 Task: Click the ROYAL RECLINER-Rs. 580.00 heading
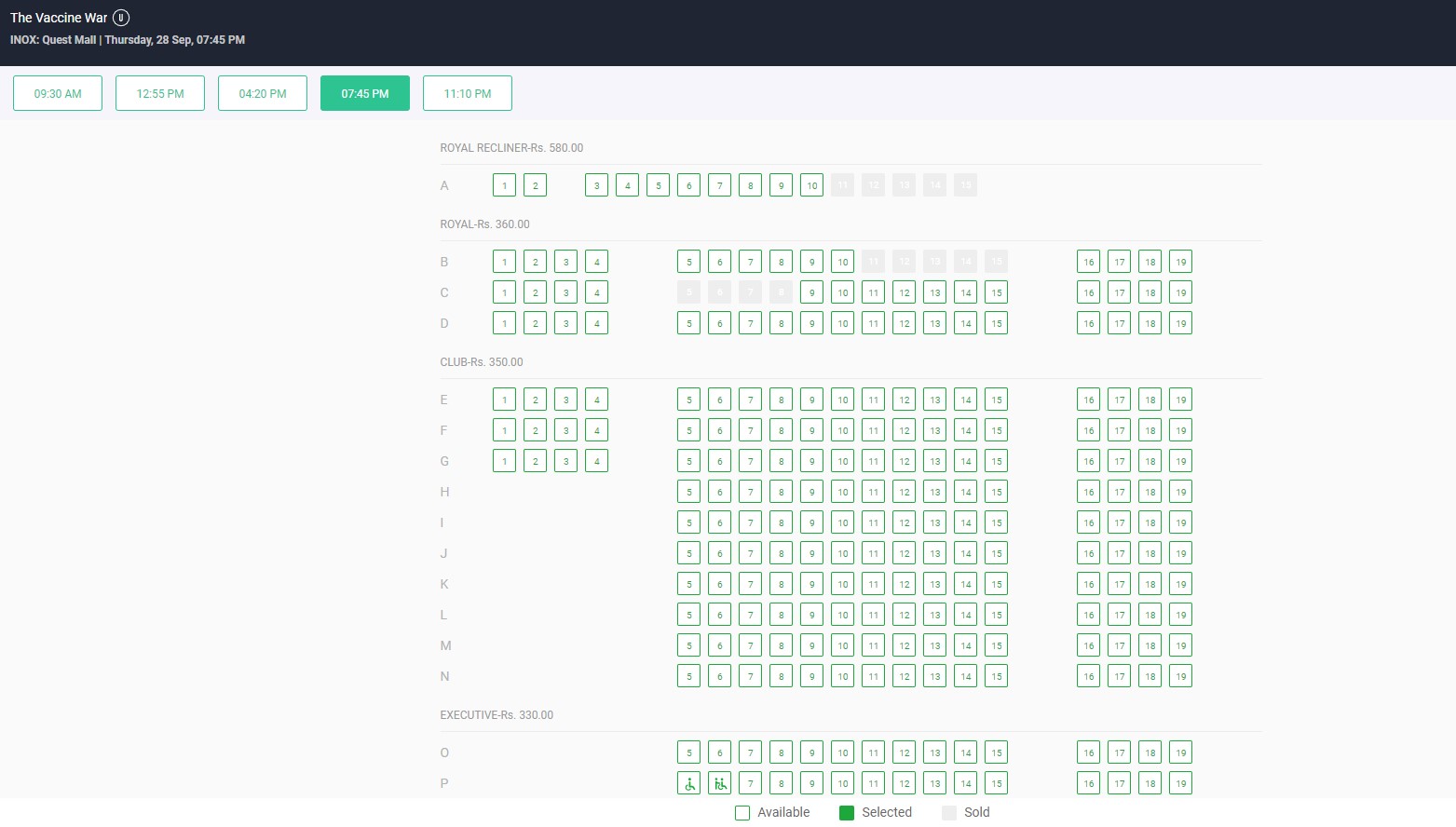point(511,148)
